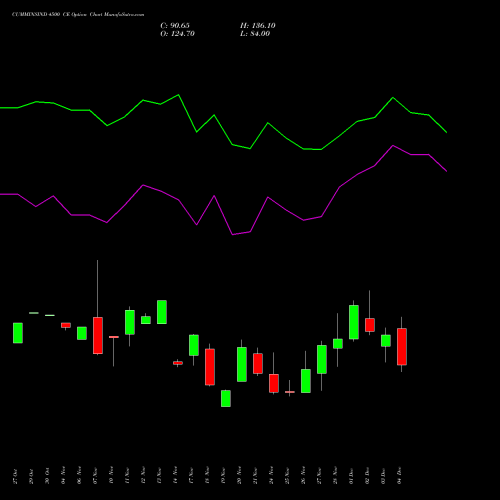Click the tall red candle above 07 Nov
The width and height of the screenshot is (500, 500).
point(98,335)
